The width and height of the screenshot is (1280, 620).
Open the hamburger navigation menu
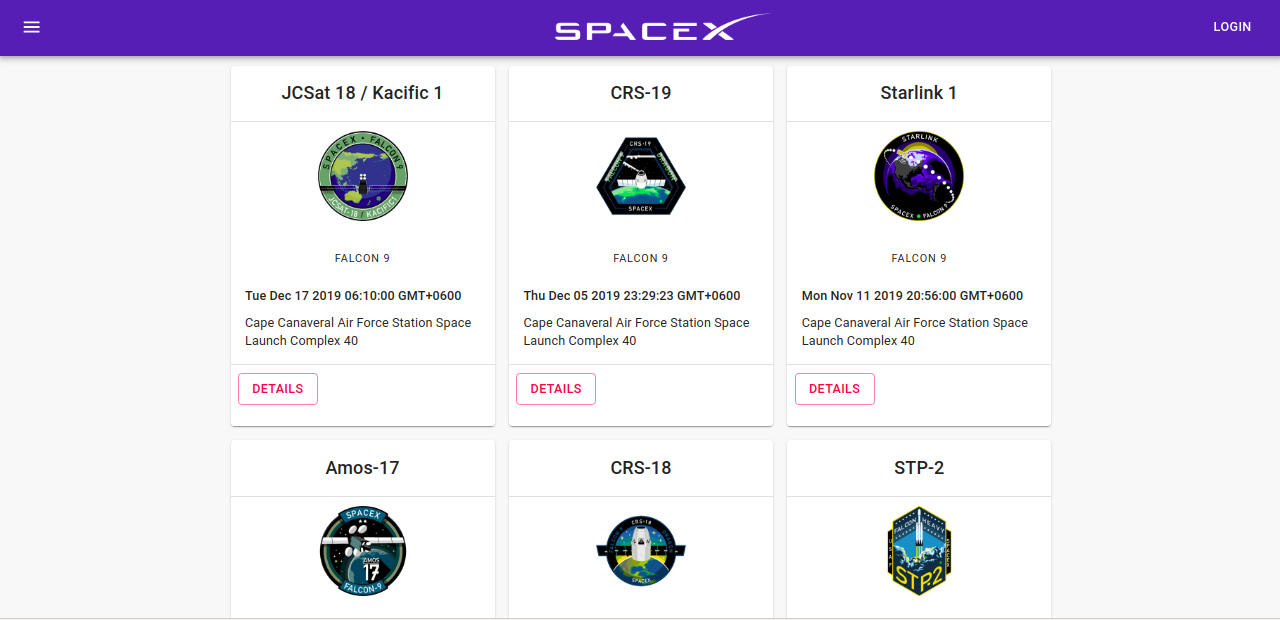(32, 27)
